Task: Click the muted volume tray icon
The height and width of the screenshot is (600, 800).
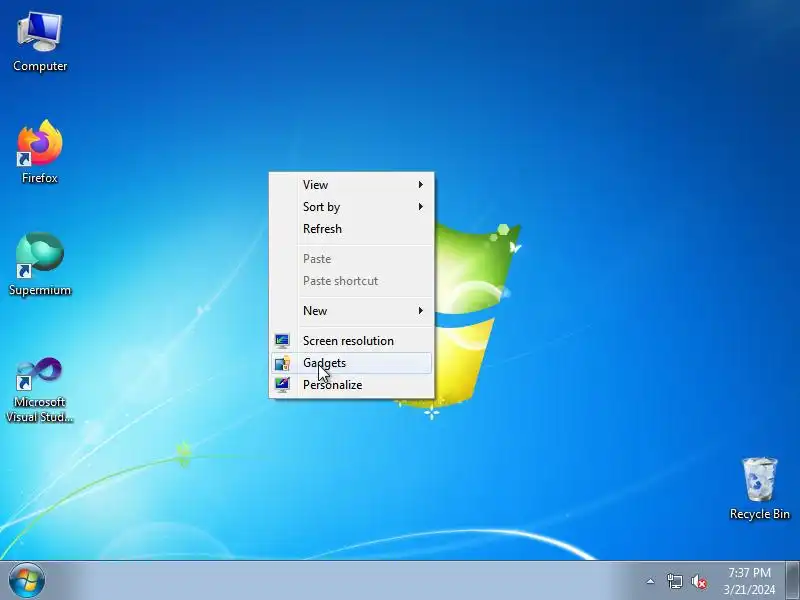Action: [x=699, y=582]
